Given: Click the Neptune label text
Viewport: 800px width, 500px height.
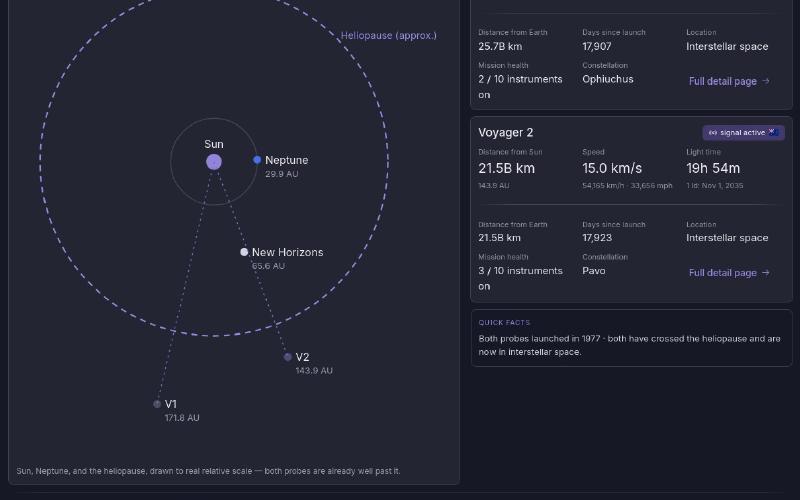Looking at the screenshot, I should tap(286, 160).
